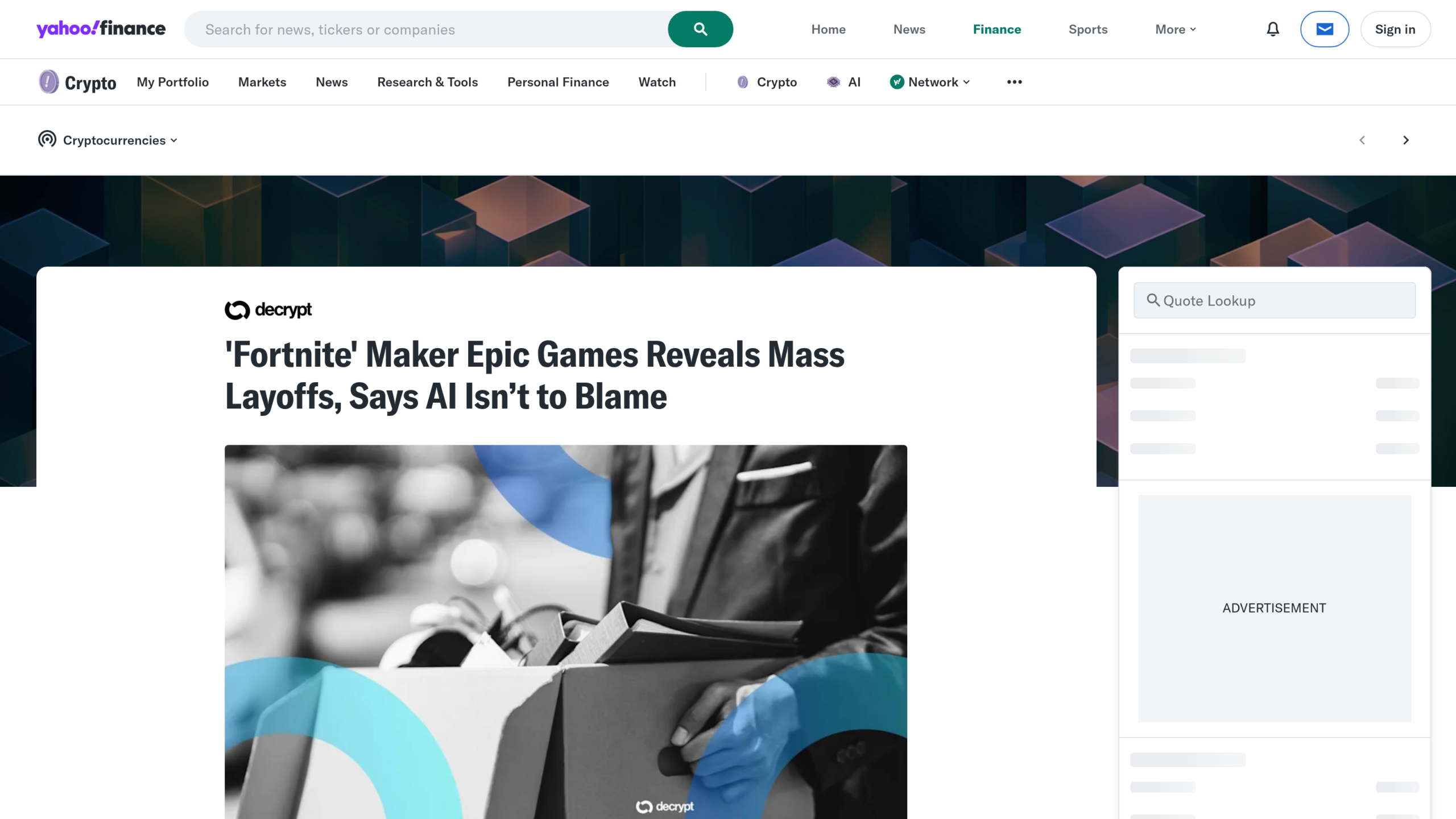Open the article lead image
The image size is (1456, 819).
pos(566,632)
